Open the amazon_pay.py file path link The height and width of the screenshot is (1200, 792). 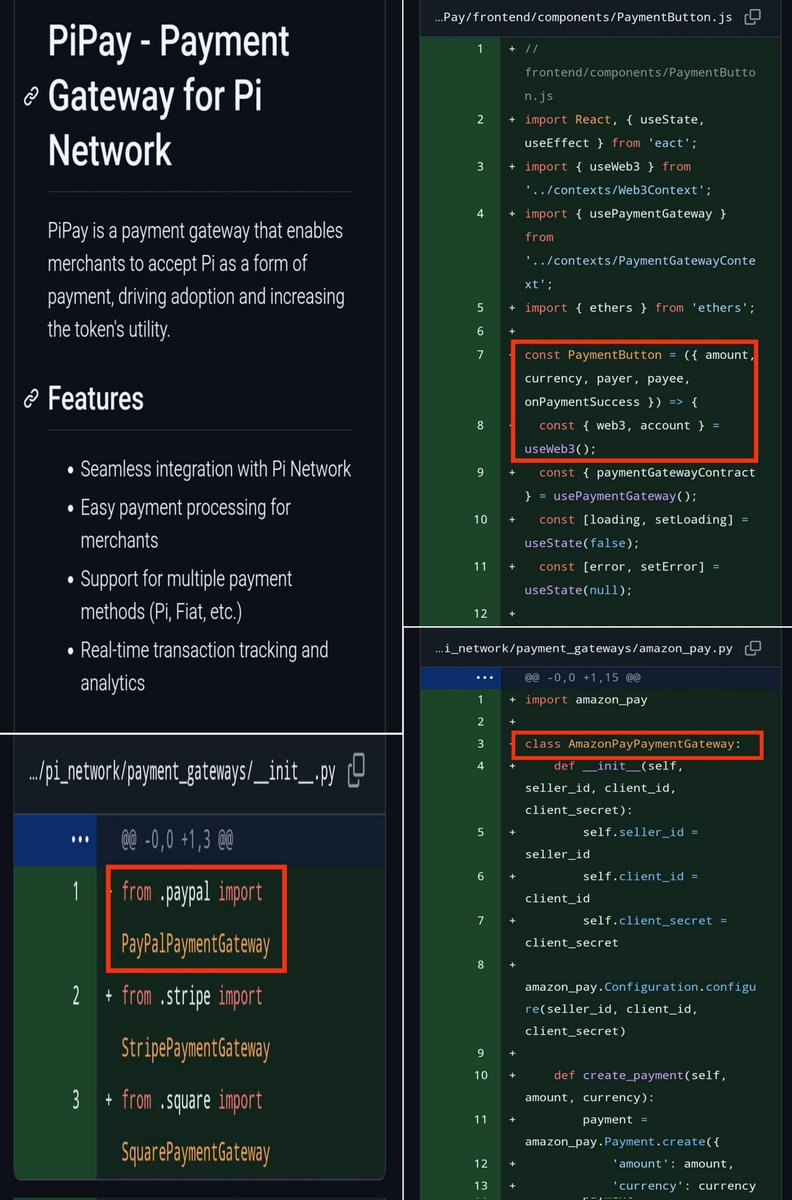(584, 648)
